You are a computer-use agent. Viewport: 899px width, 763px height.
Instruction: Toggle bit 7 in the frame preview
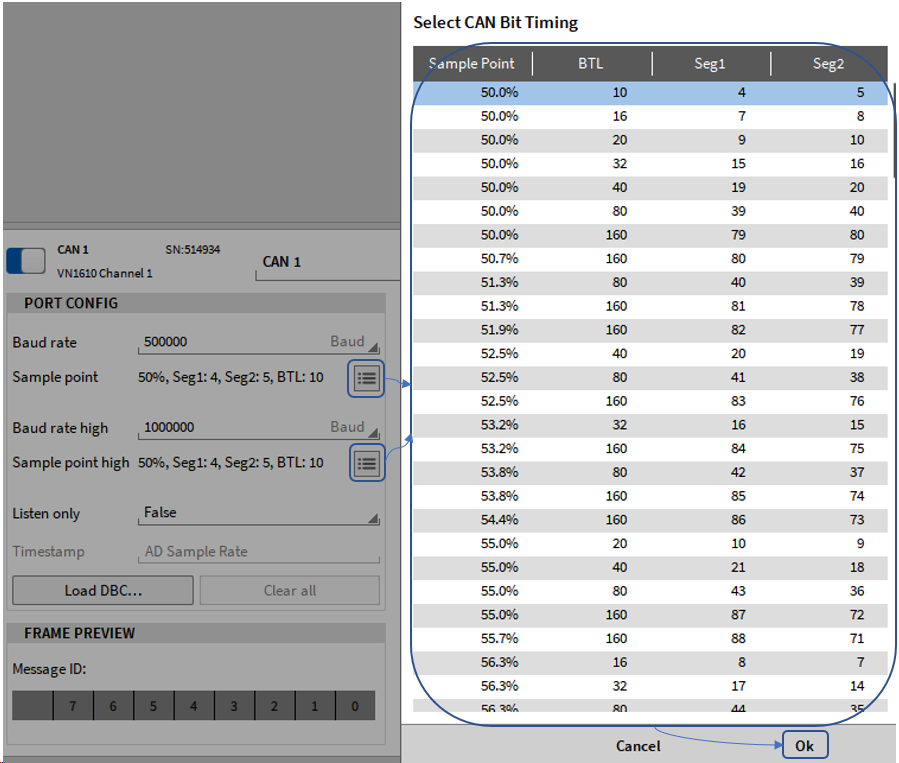click(72, 706)
